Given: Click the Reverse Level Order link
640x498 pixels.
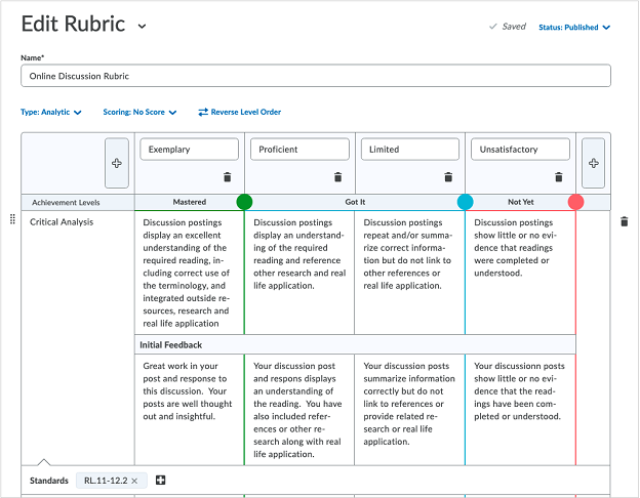Looking at the screenshot, I should tap(240, 112).
